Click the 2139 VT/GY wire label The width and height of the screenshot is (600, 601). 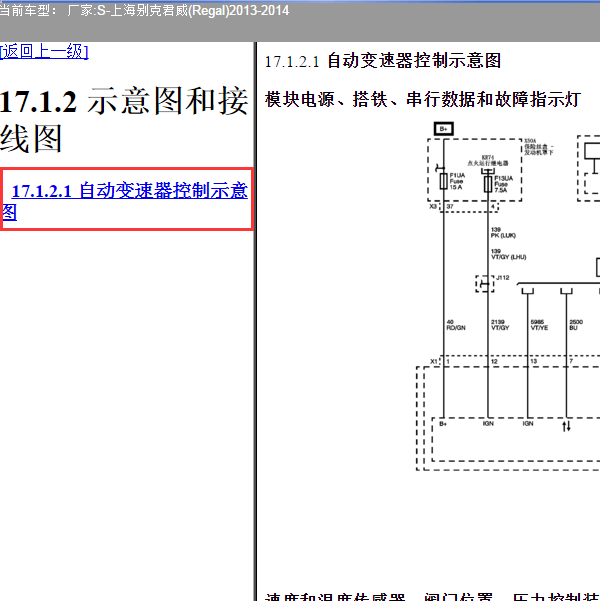(500, 325)
